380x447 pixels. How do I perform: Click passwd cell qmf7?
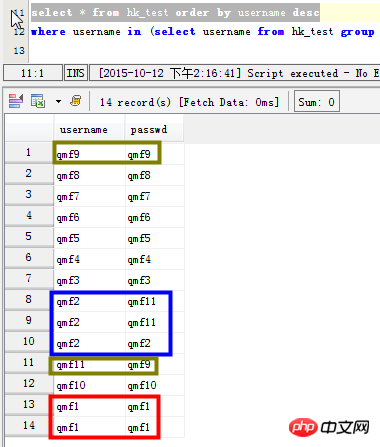(x=155, y=196)
